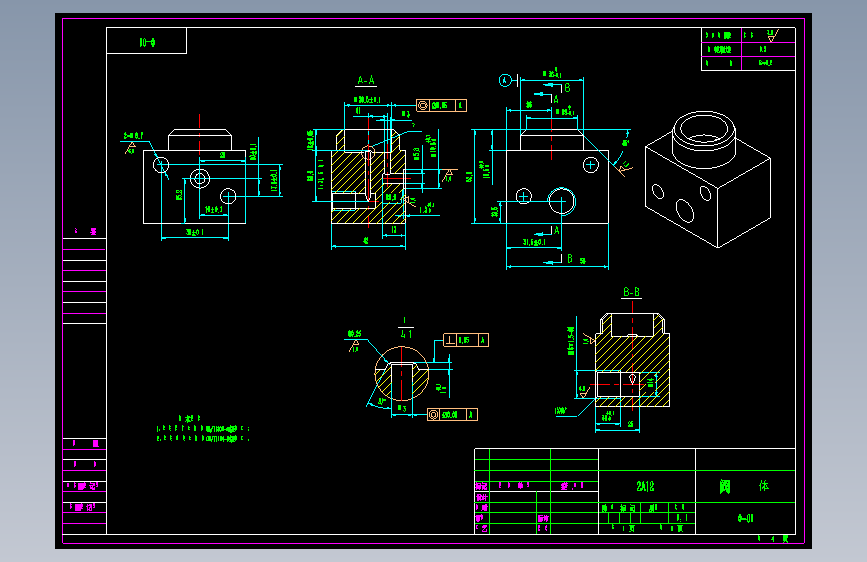The width and height of the screenshot is (867, 562).
Task: Select the part name text in title block
Action: pyautogui.click(x=744, y=486)
